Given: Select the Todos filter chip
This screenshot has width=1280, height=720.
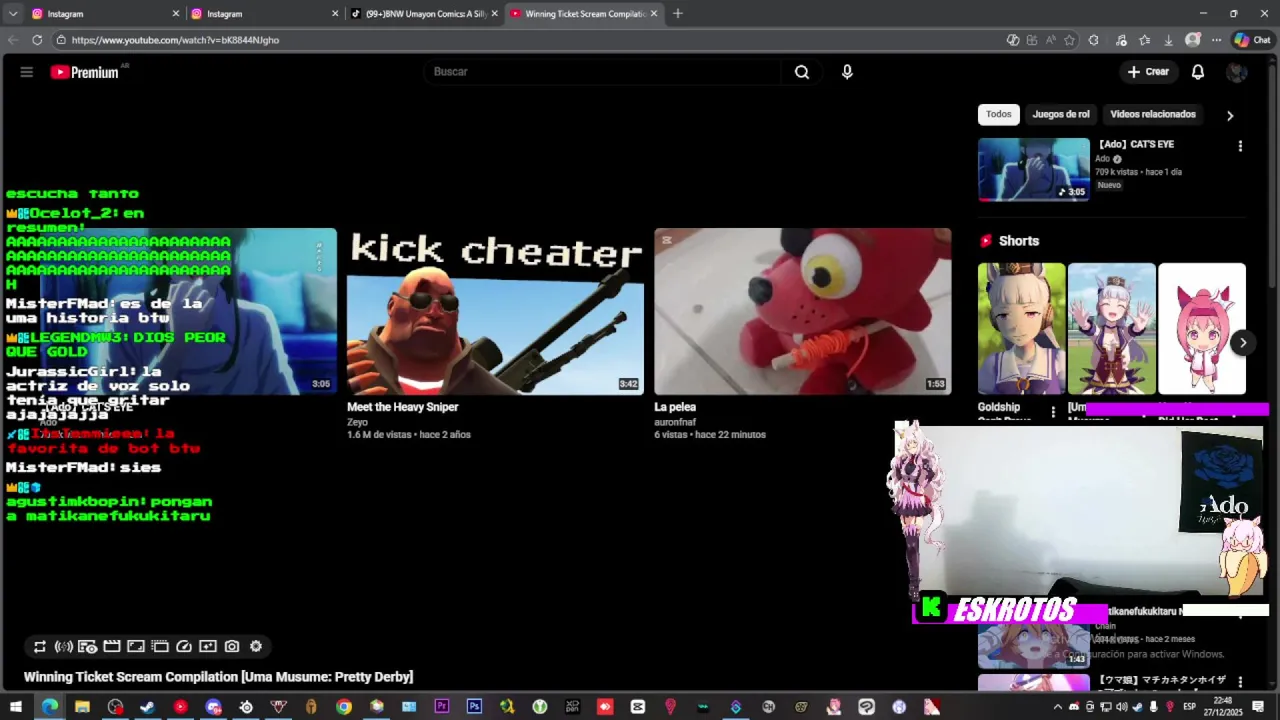Looking at the screenshot, I should (x=999, y=114).
